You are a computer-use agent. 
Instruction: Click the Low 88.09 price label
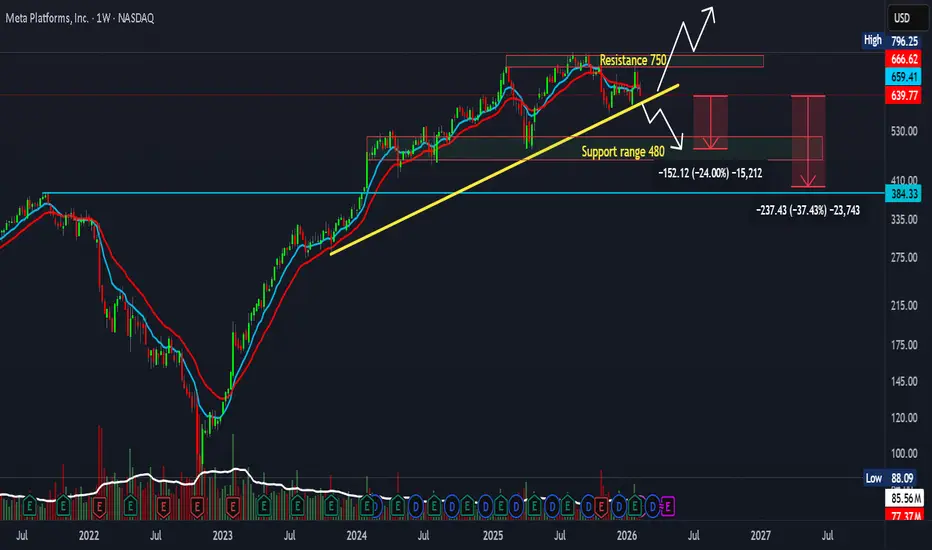[x=892, y=478]
